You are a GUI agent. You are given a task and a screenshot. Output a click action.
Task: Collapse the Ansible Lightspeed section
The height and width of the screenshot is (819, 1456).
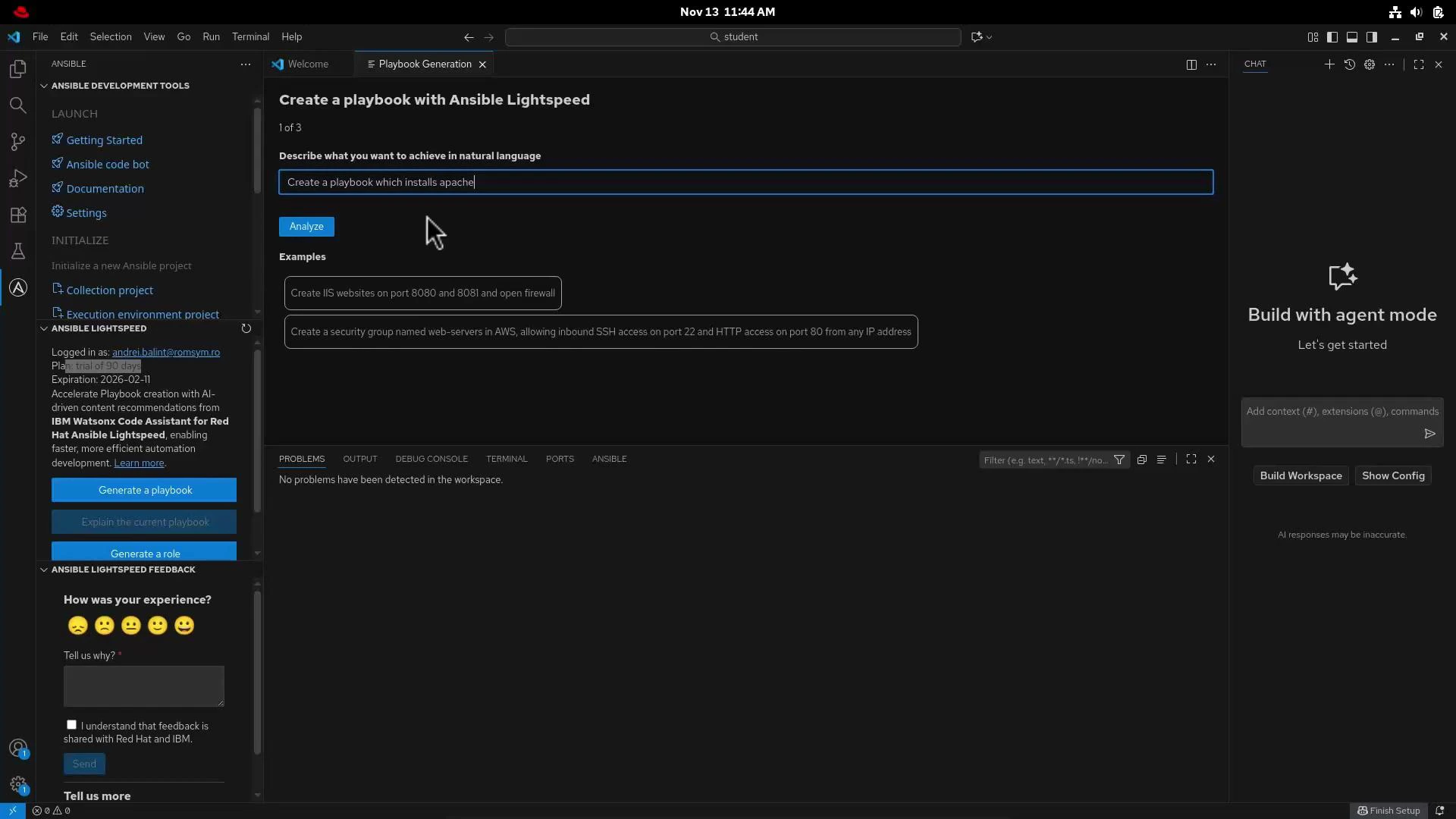(43, 328)
